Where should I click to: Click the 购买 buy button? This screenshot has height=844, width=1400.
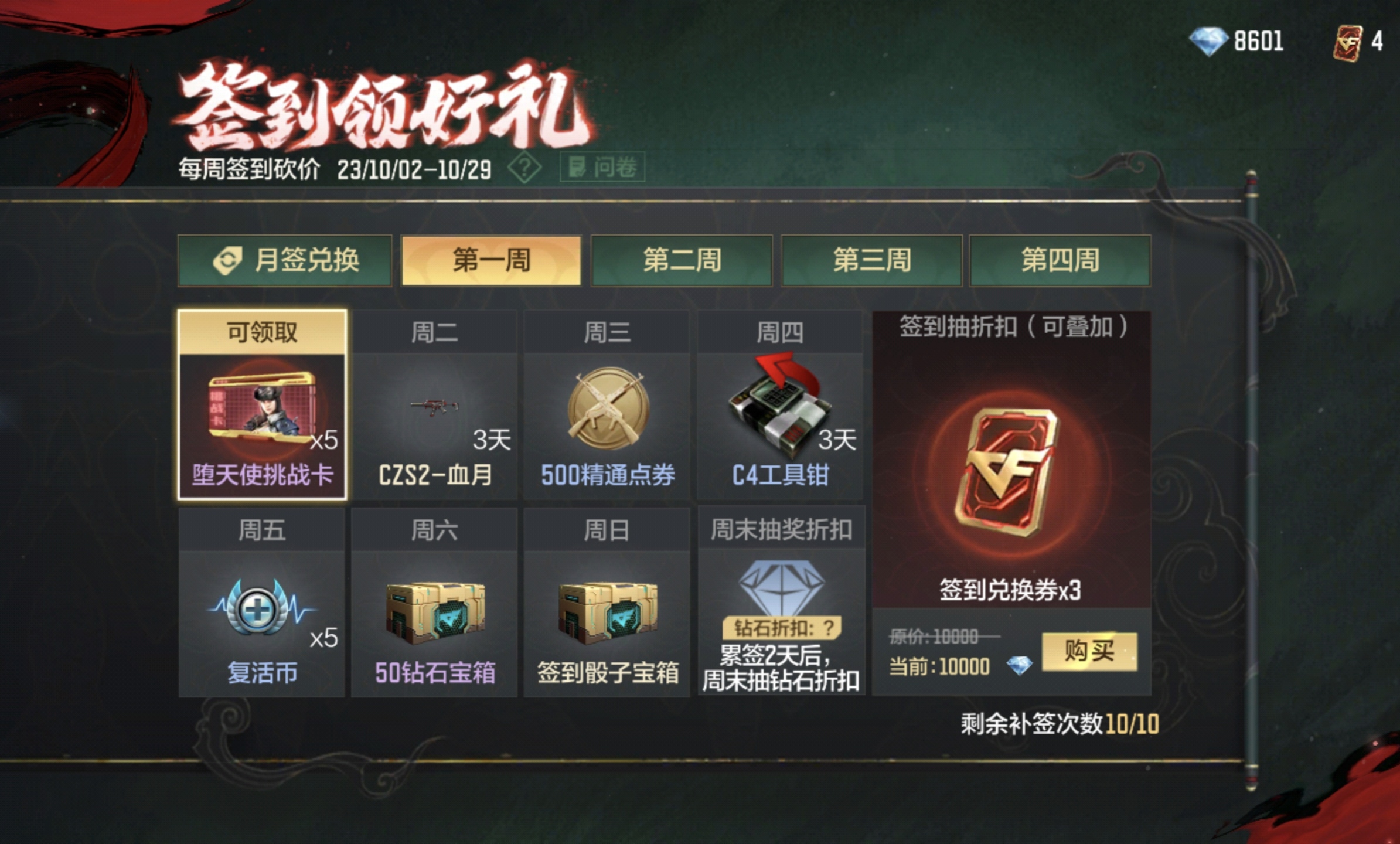1089,651
